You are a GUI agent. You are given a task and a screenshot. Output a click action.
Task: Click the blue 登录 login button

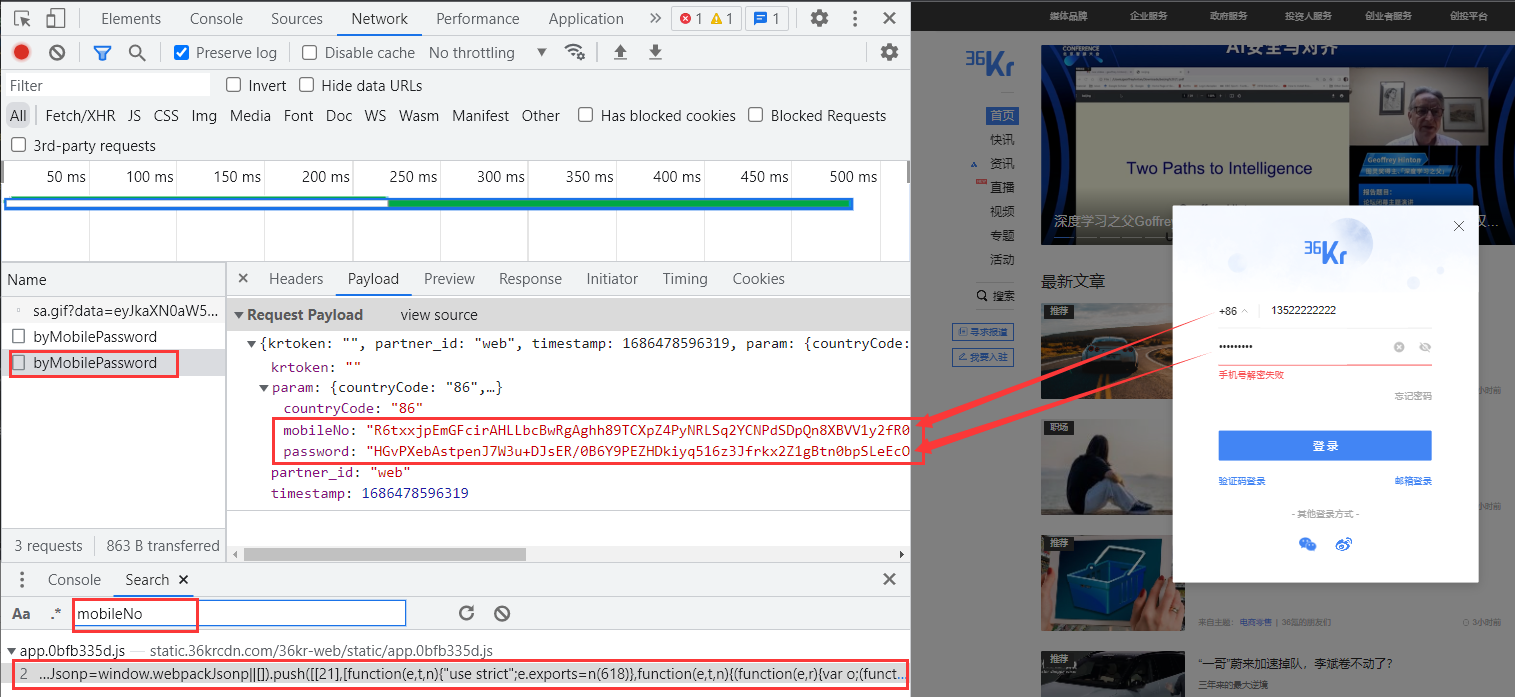pyautogui.click(x=1324, y=445)
